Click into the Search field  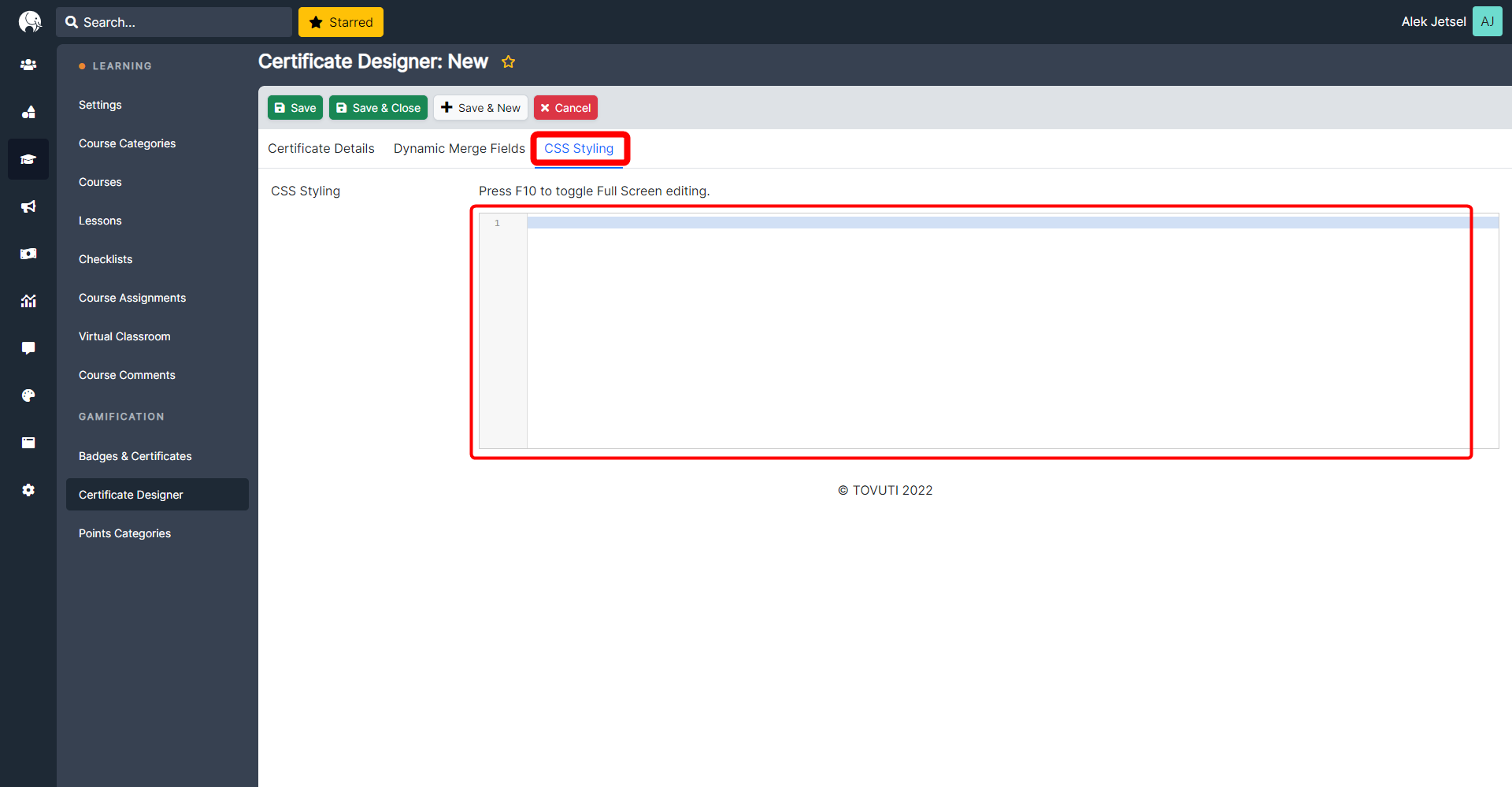pos(174,22)
